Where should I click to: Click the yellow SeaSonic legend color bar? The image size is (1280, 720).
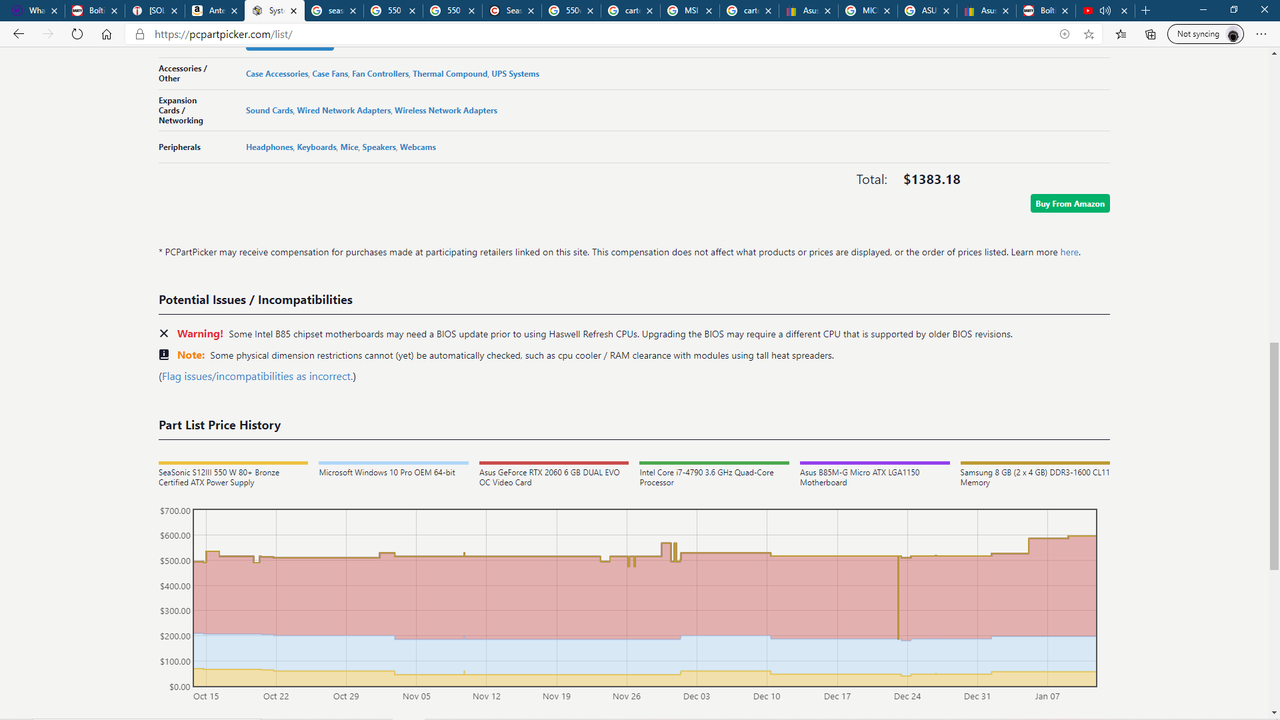coord(233,463)
